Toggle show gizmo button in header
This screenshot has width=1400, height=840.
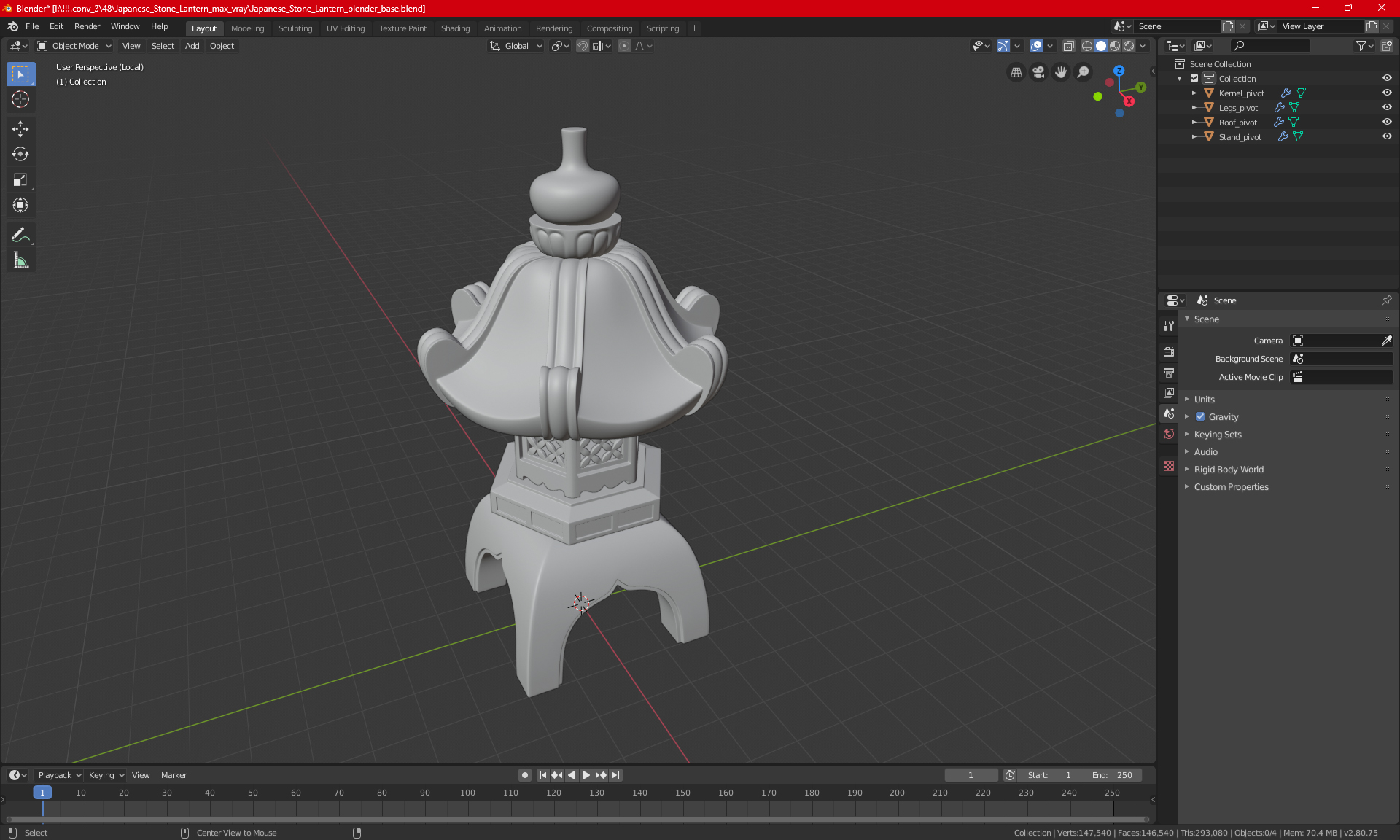[1003, 46]
